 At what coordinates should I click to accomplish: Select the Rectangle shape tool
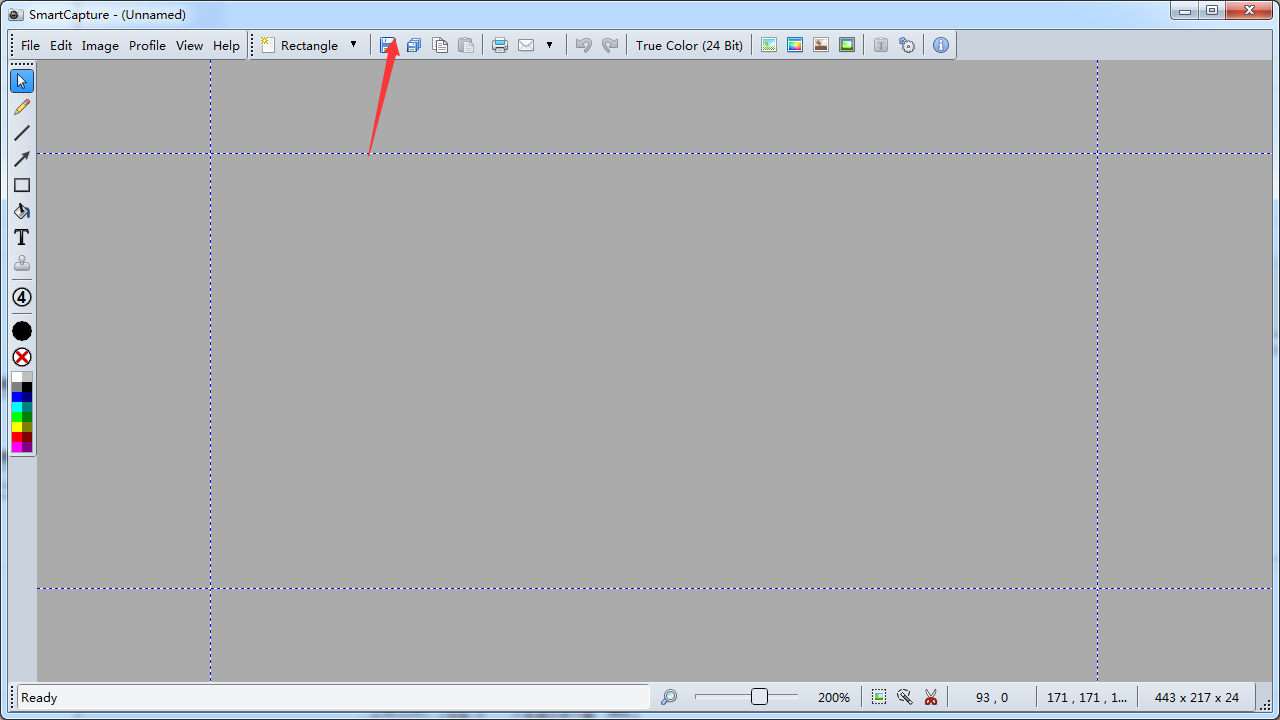[x=22, y=185]
